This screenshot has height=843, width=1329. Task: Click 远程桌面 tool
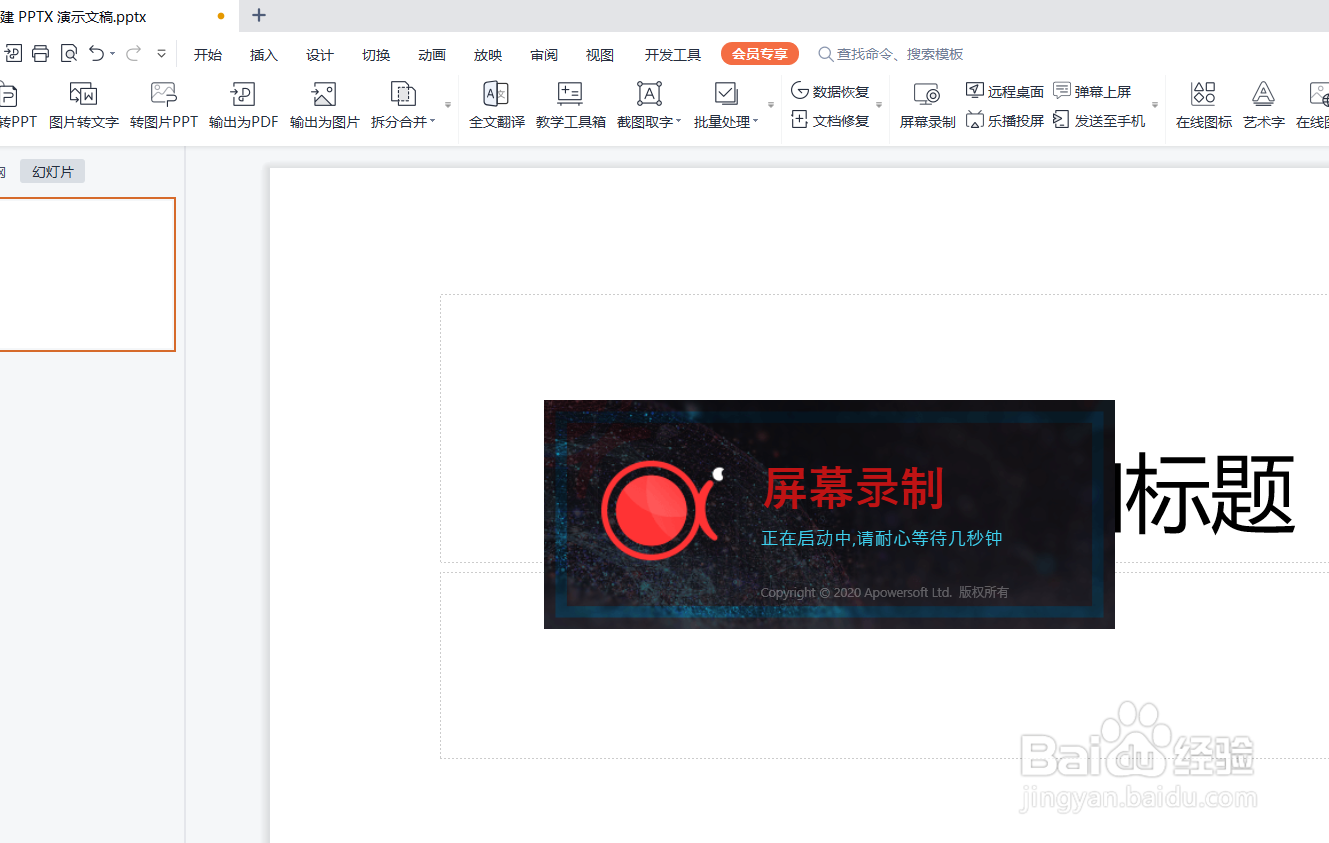[x=1005, y=91]
